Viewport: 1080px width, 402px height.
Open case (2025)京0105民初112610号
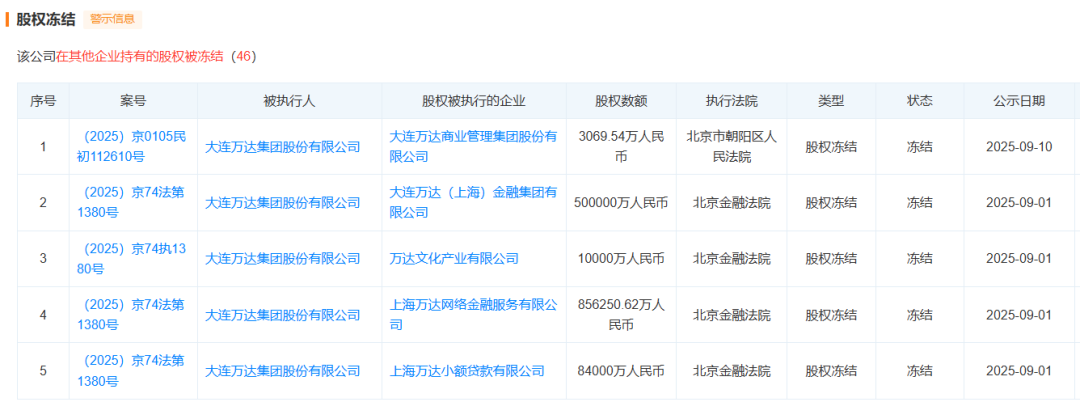132,147
